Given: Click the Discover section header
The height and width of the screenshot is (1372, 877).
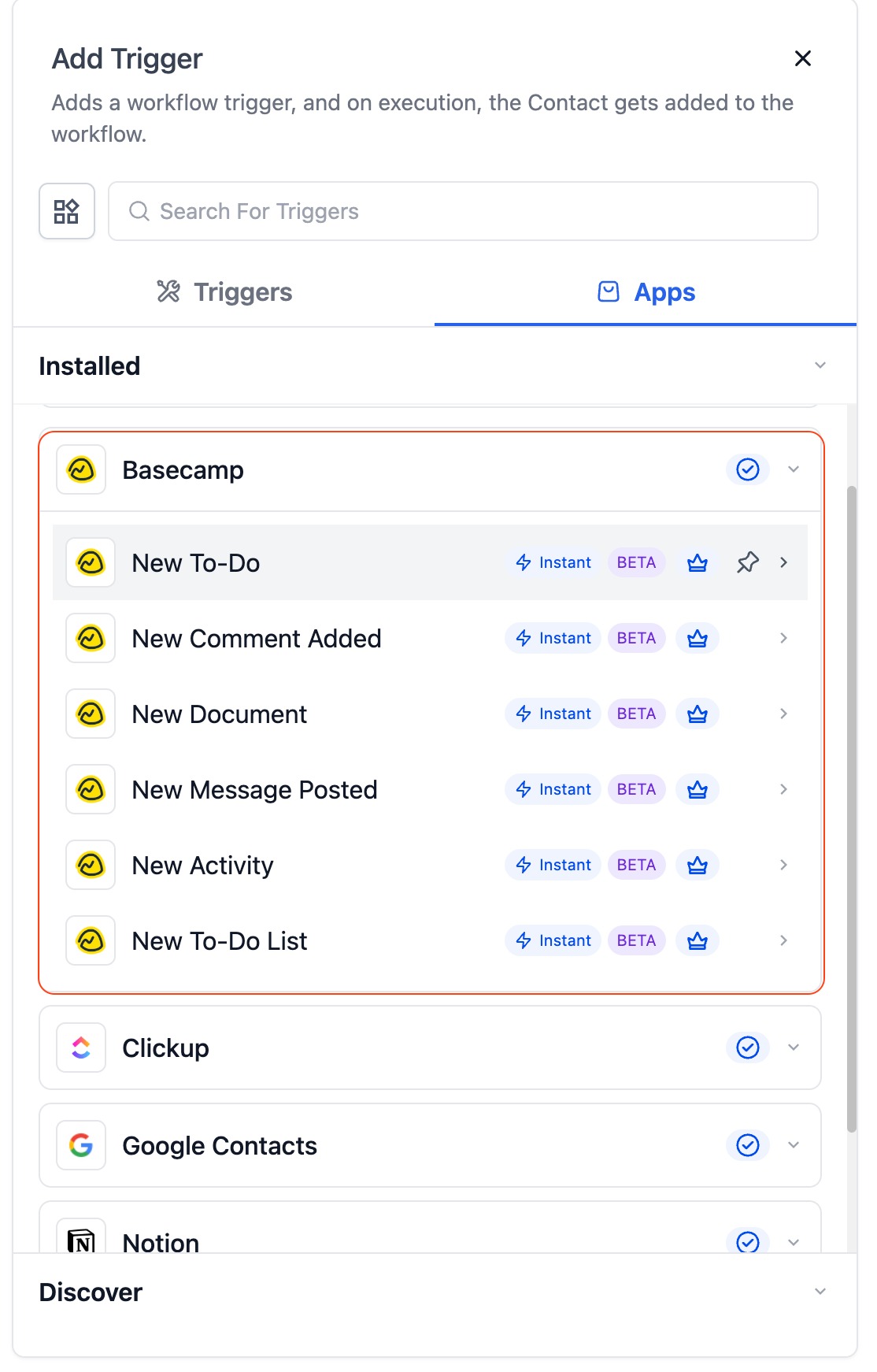Looking at the screenshot, I should coord(435,1292).
